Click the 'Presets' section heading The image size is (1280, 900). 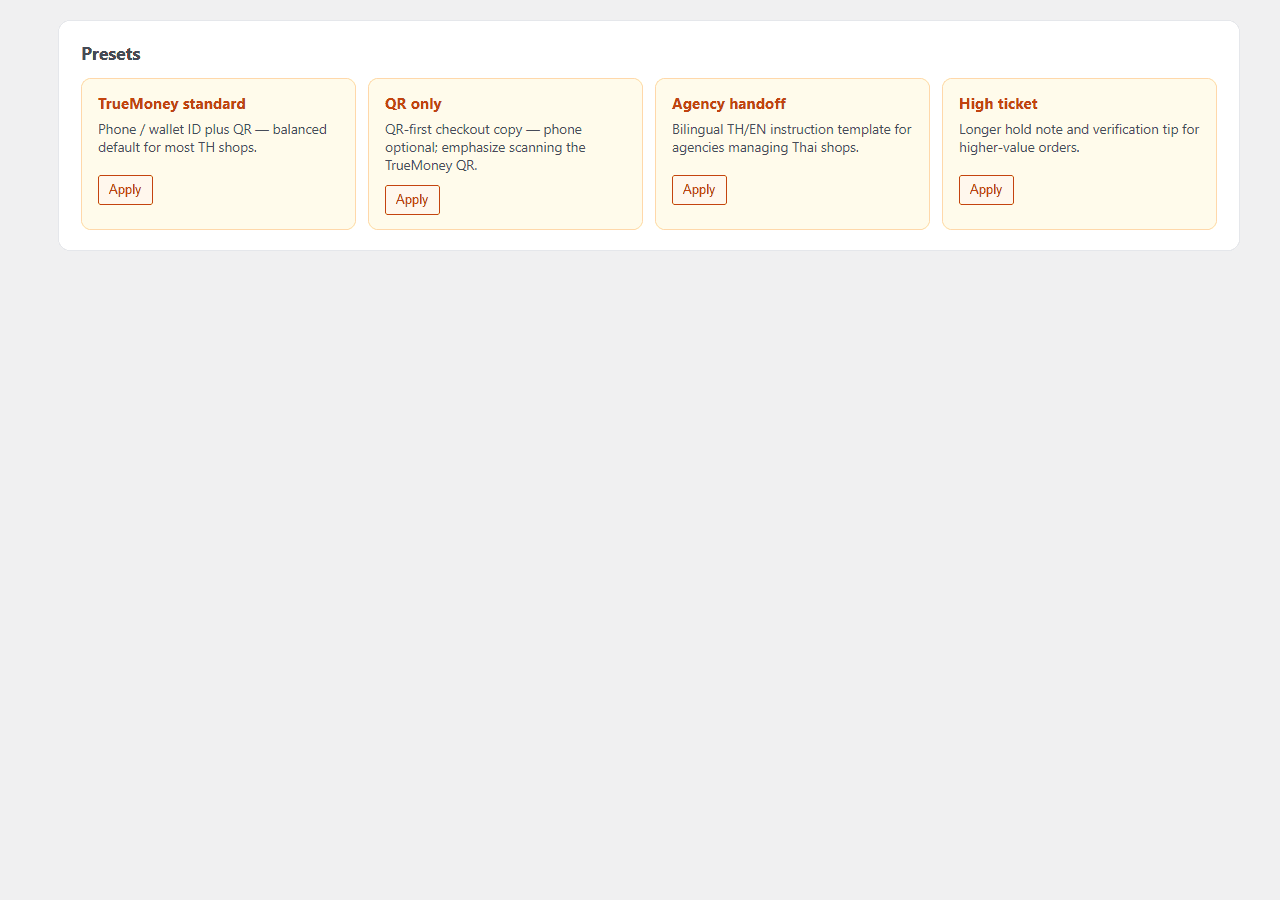pyautogui.click(x=111, y=54)
